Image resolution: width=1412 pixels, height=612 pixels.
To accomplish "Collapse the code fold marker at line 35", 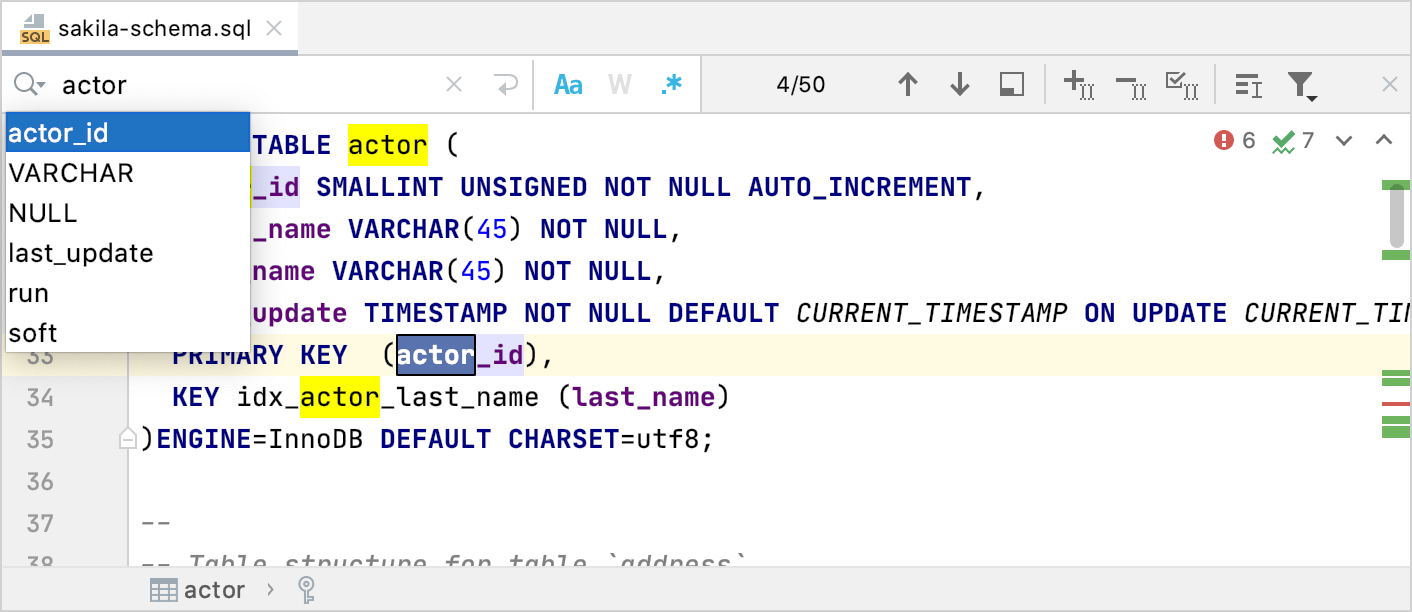I will tap(128, 439).
